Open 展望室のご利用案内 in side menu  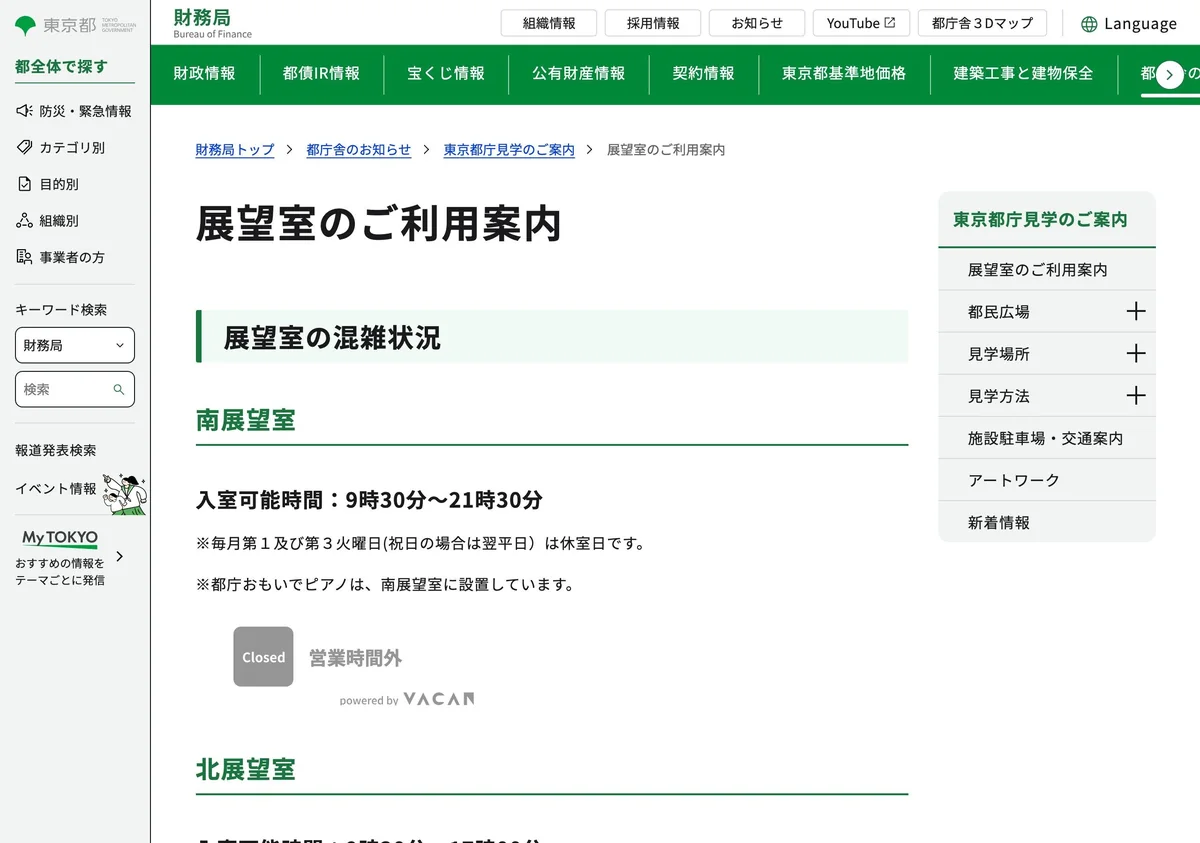(1047, 270)
